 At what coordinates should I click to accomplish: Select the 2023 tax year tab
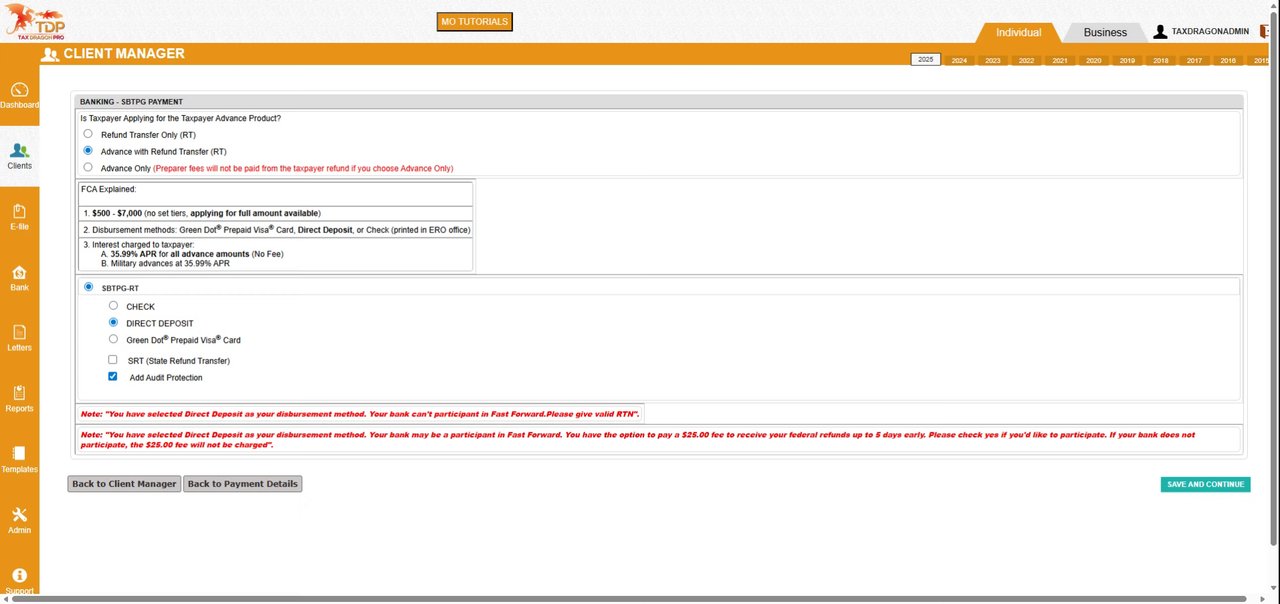(x=993, y=60)
